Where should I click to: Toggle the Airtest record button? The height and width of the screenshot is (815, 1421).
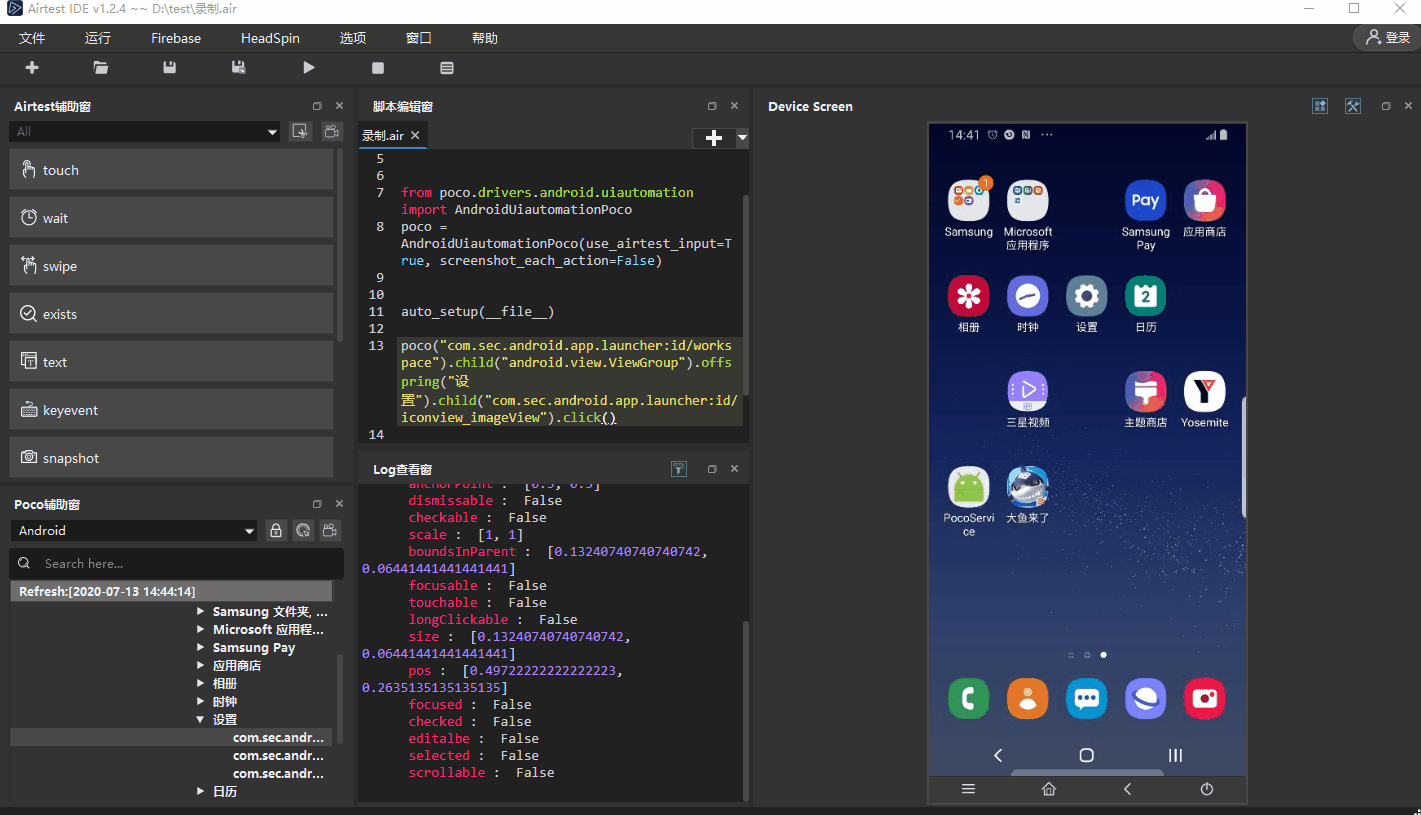tap(330, 131)
